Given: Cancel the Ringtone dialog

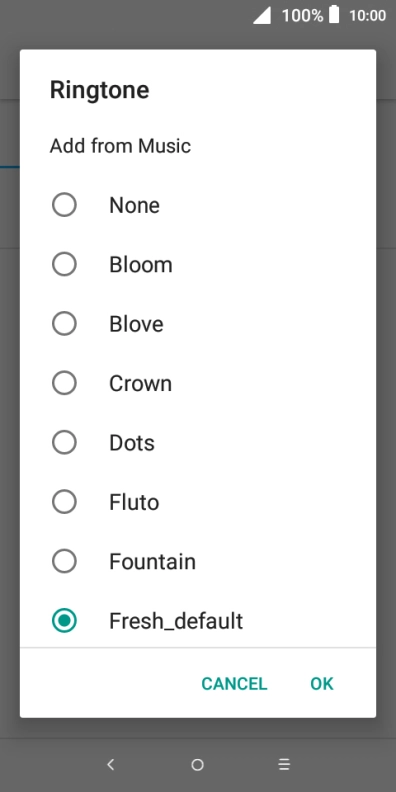Looking at the screenshot, I should click(x=234, y=683).
